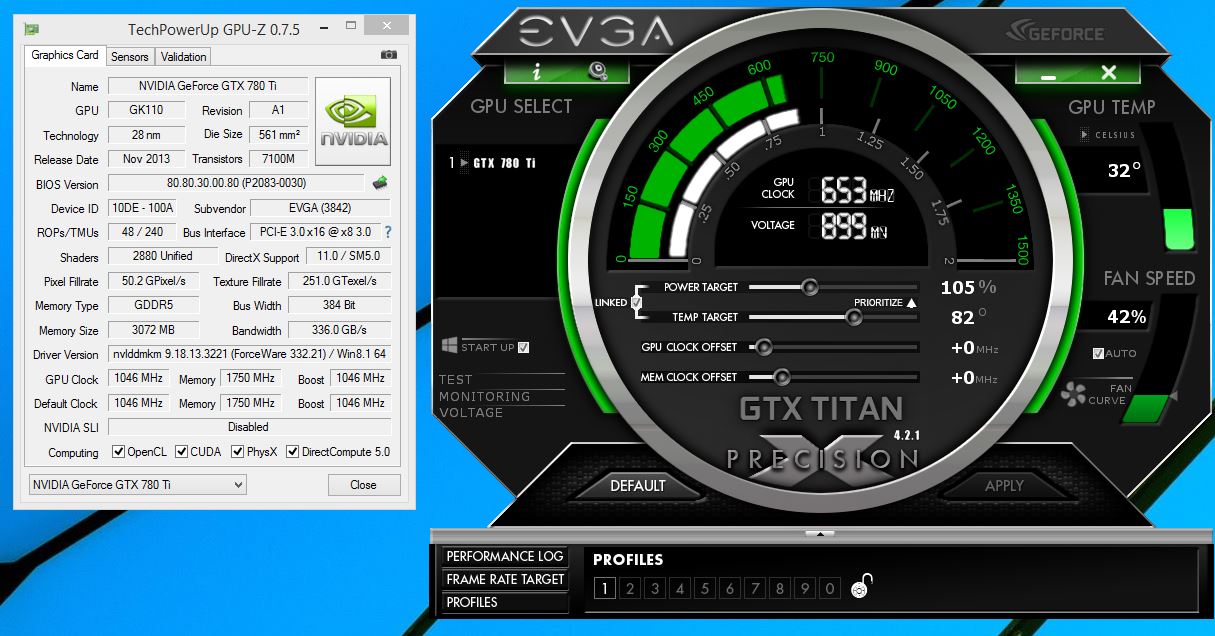The image size is (1215, 636).
Task: Select profile slot 1
Action: [604, 588]
